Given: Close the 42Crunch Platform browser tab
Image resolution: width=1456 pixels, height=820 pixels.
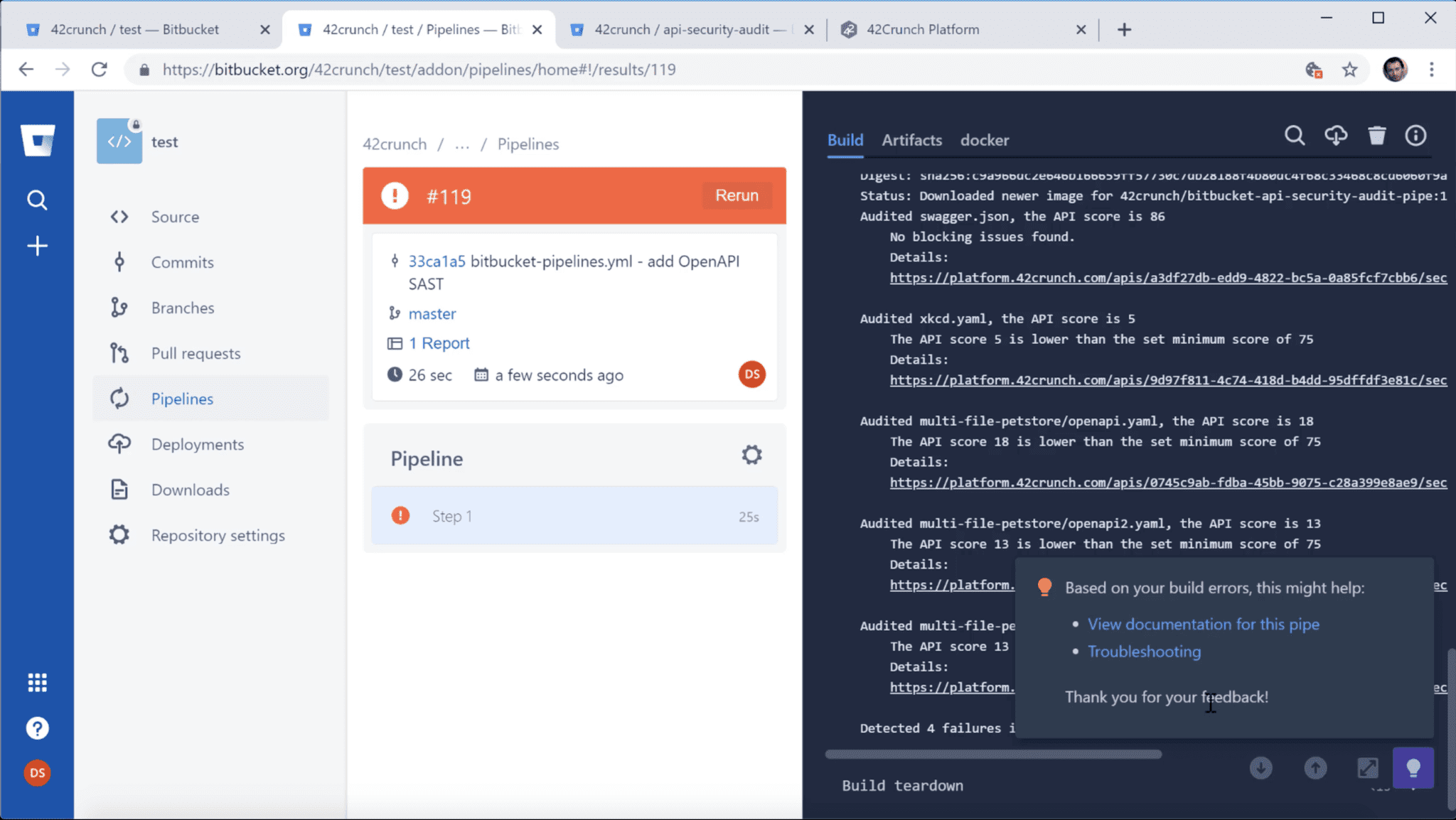Looking at the screenshot, I should pos(1081,29).
